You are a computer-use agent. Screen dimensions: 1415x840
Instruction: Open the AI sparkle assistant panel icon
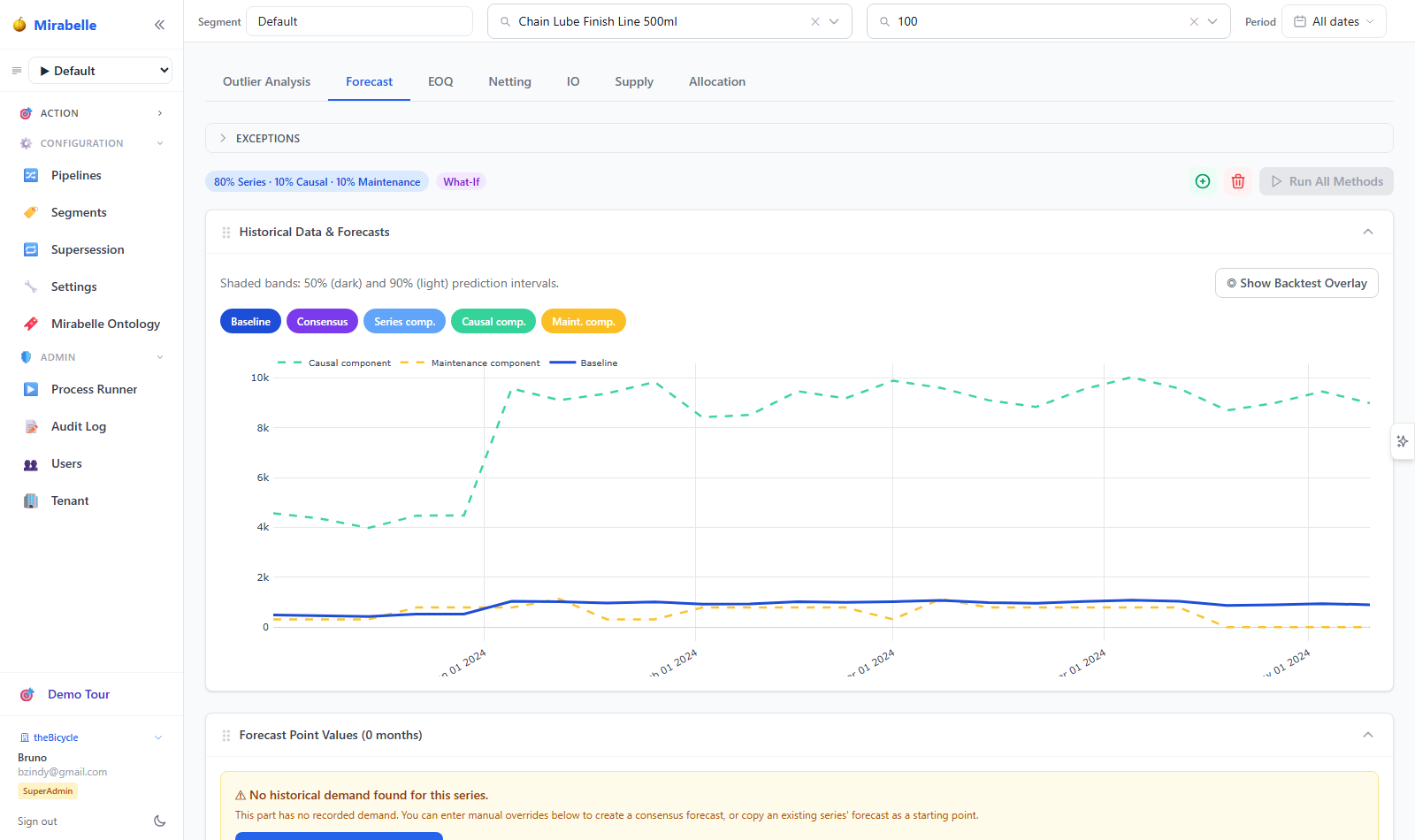pyautogui.click(x=1403, y=441)
